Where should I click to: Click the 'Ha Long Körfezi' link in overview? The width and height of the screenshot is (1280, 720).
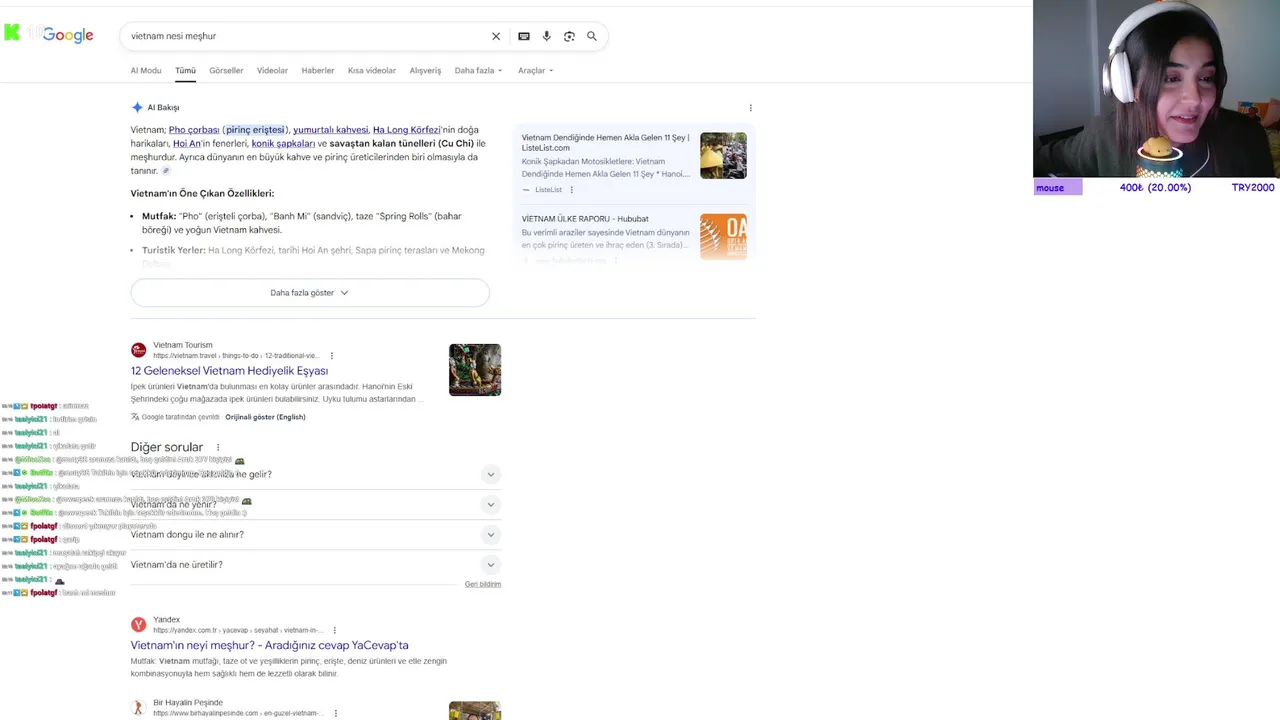tap(406, 130)
